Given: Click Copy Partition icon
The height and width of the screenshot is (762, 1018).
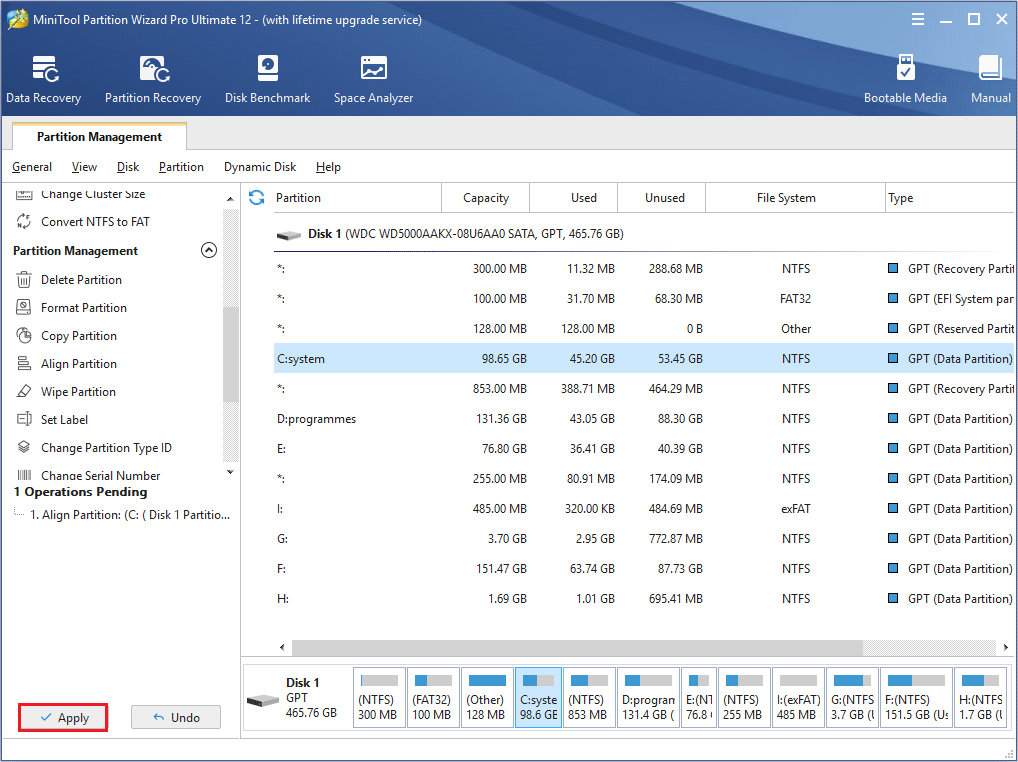Looking at the screenshot, I should [x=24, y=336].
